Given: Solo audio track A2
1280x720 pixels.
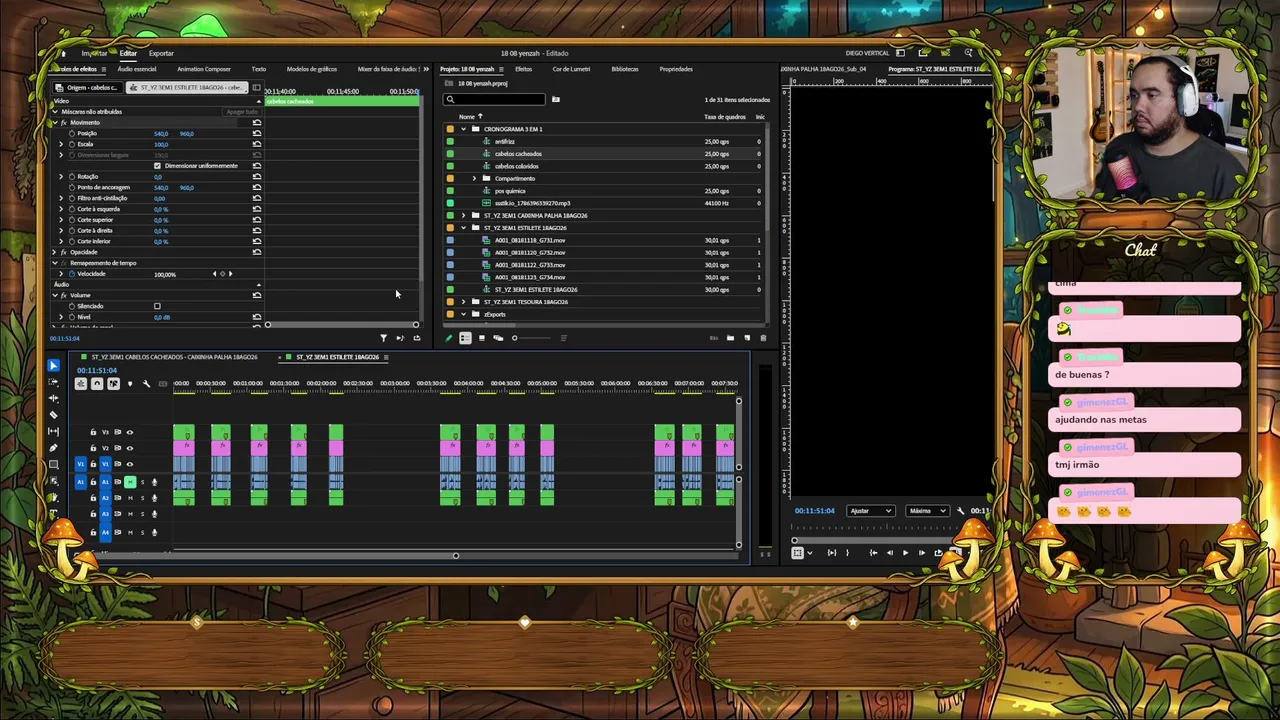Looking at the screenshot, I should [x=142, y=498].
